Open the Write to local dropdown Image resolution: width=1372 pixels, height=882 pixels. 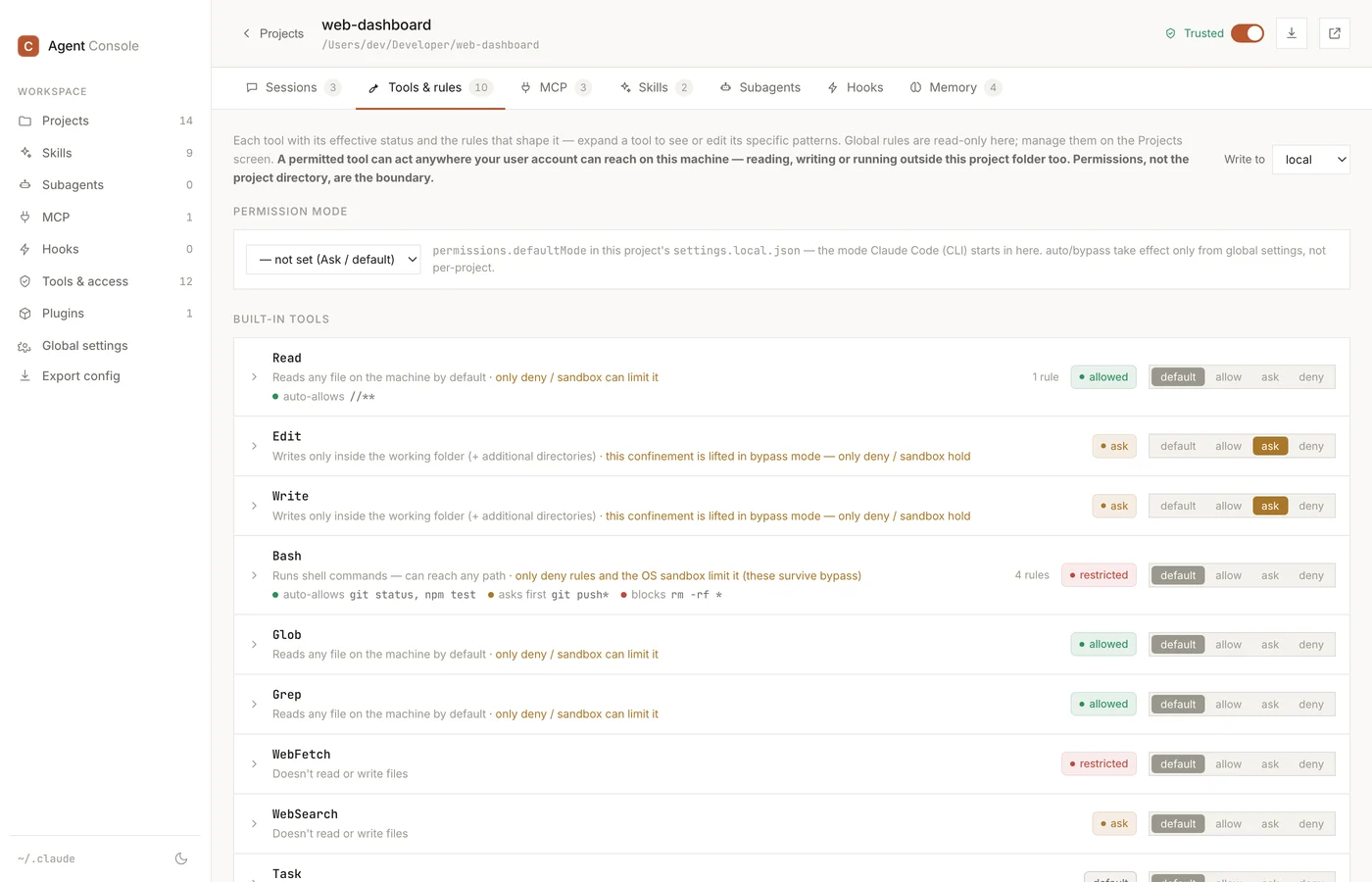[1311, 160]
